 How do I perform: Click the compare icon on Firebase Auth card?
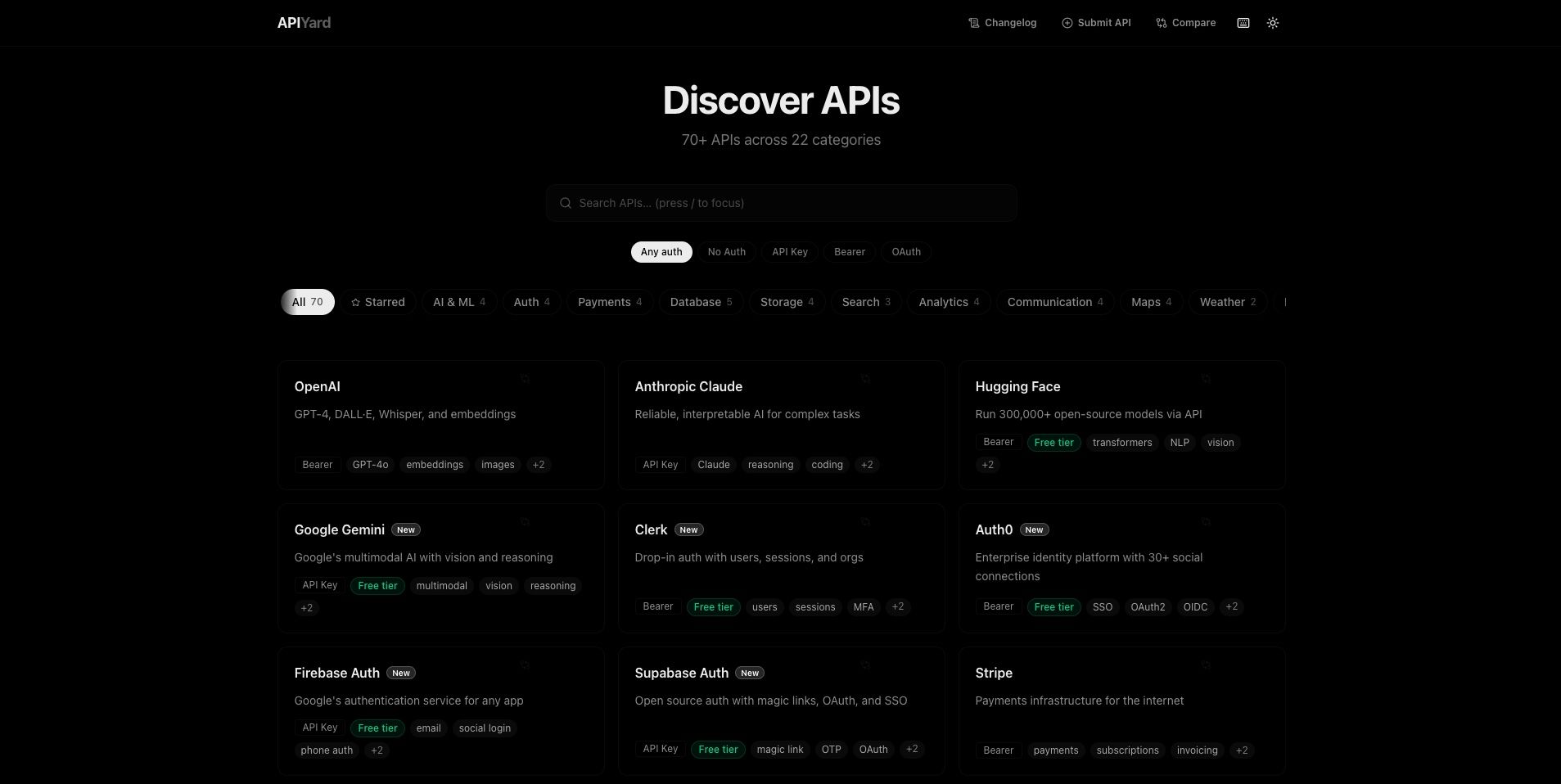(x=526, y=665)
